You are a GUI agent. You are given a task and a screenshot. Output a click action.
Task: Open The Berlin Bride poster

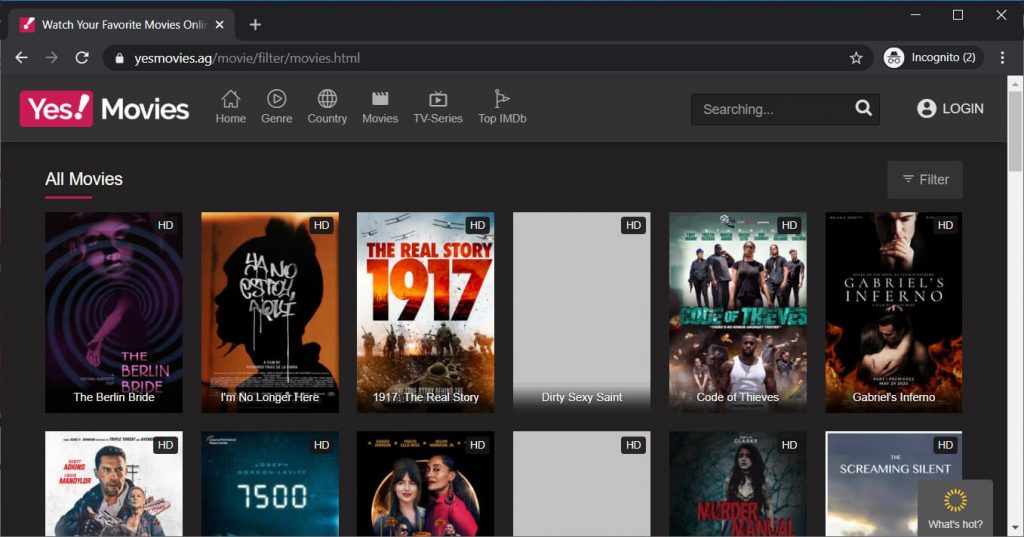(114, 312)
